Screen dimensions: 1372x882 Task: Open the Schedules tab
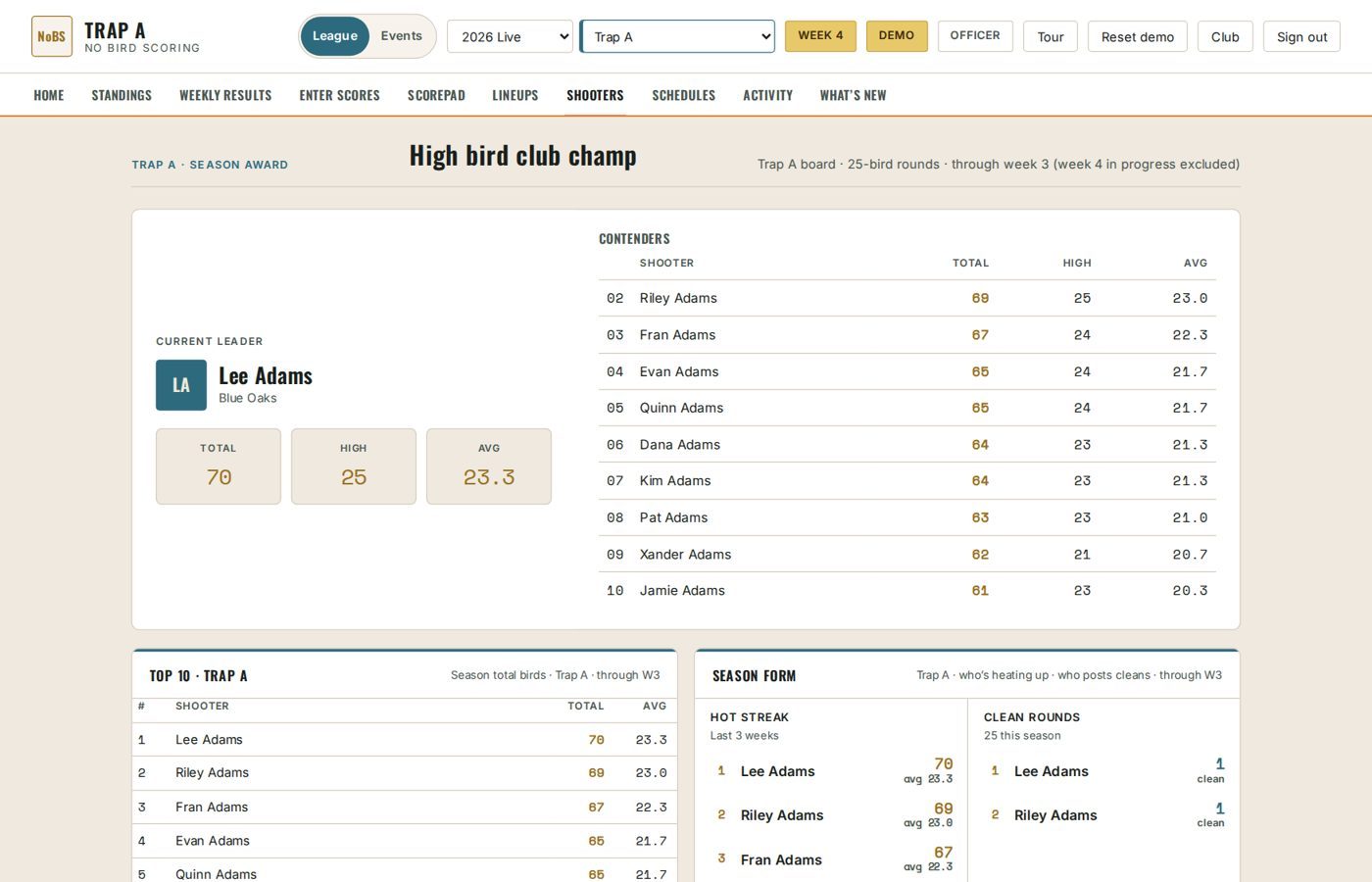pos(684,95)
